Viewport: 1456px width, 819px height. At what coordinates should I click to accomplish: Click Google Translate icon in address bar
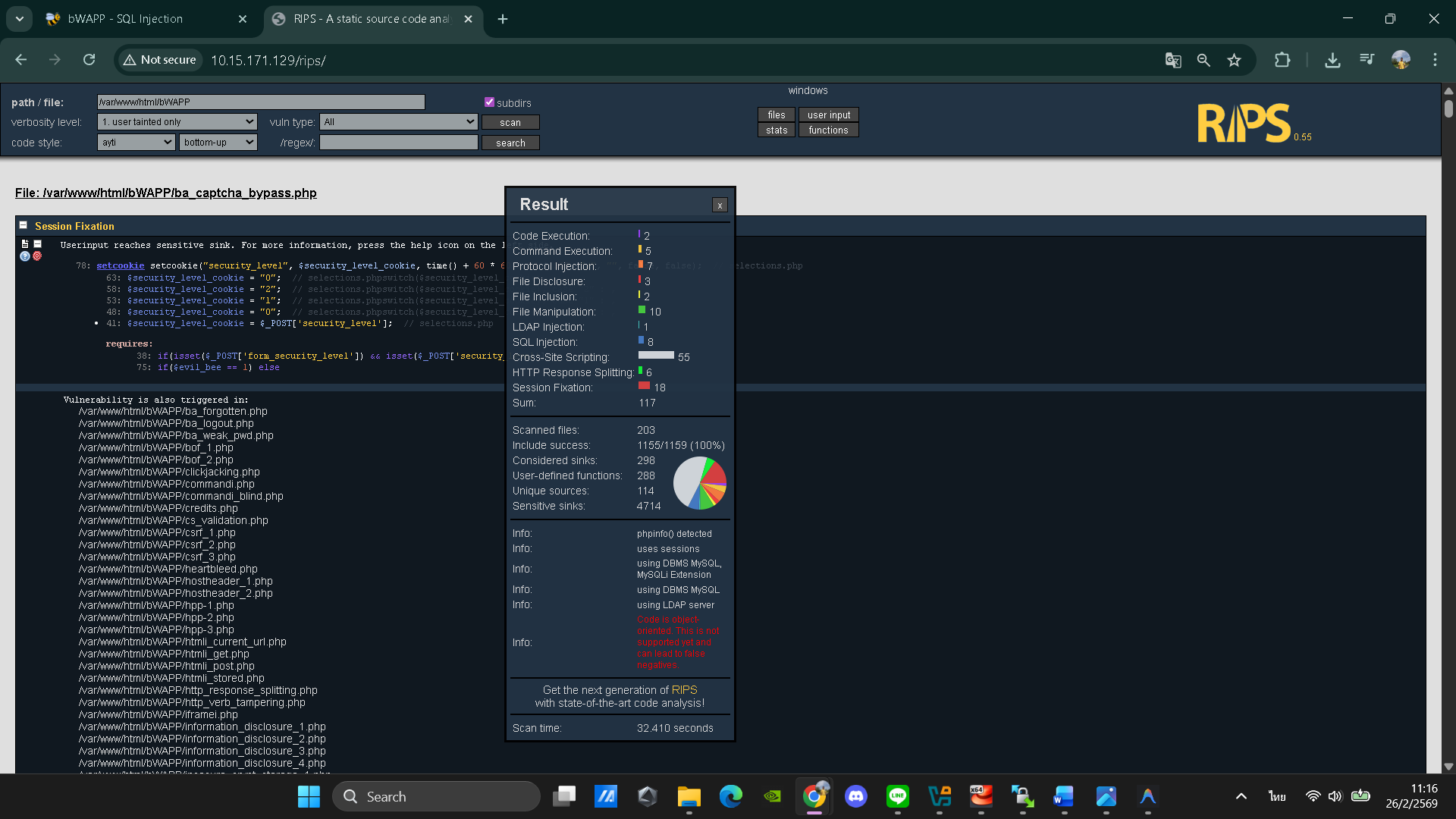tap(1172, 60)
